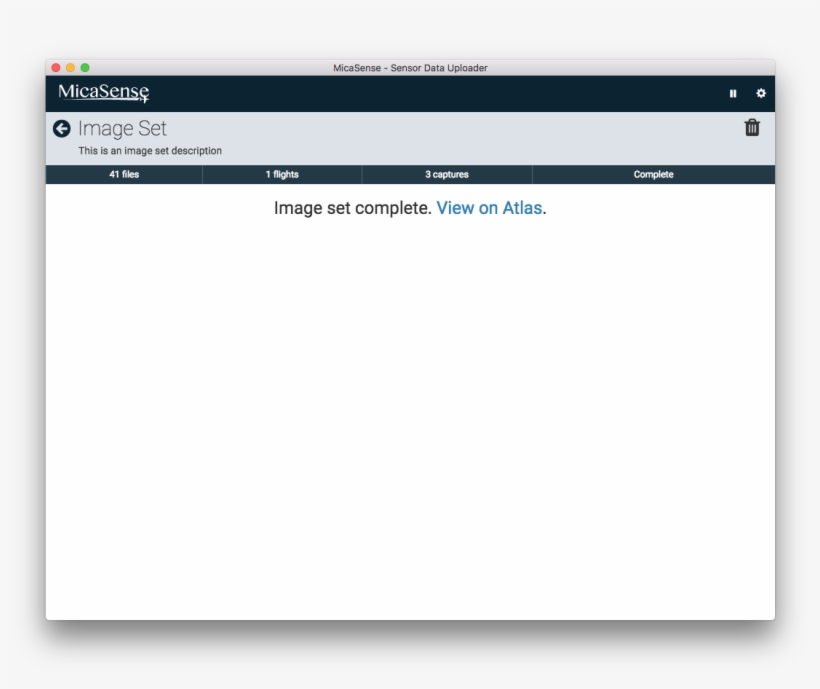Viewport: 820px width, 689px height.
Task: Select the "3 captures" status cell
Action: point(446,175)
